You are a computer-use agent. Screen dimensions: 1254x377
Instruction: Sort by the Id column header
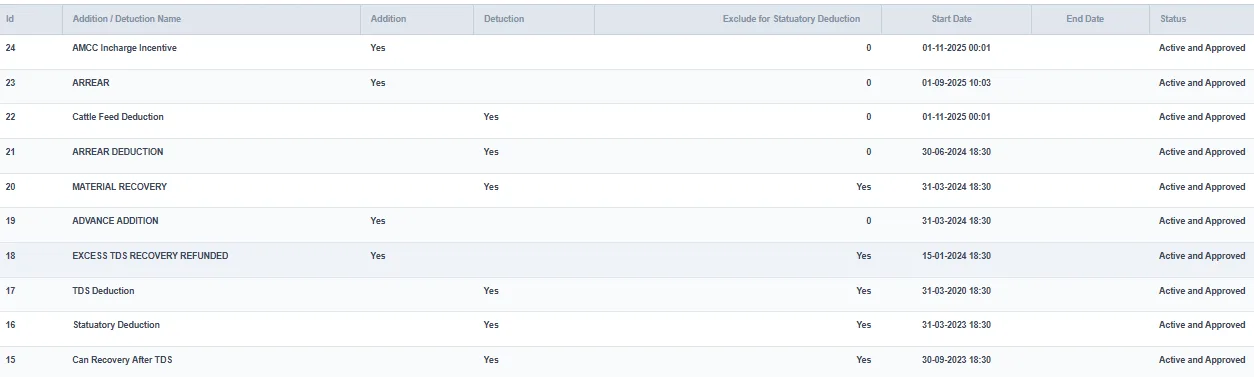(x=31, y=19)
